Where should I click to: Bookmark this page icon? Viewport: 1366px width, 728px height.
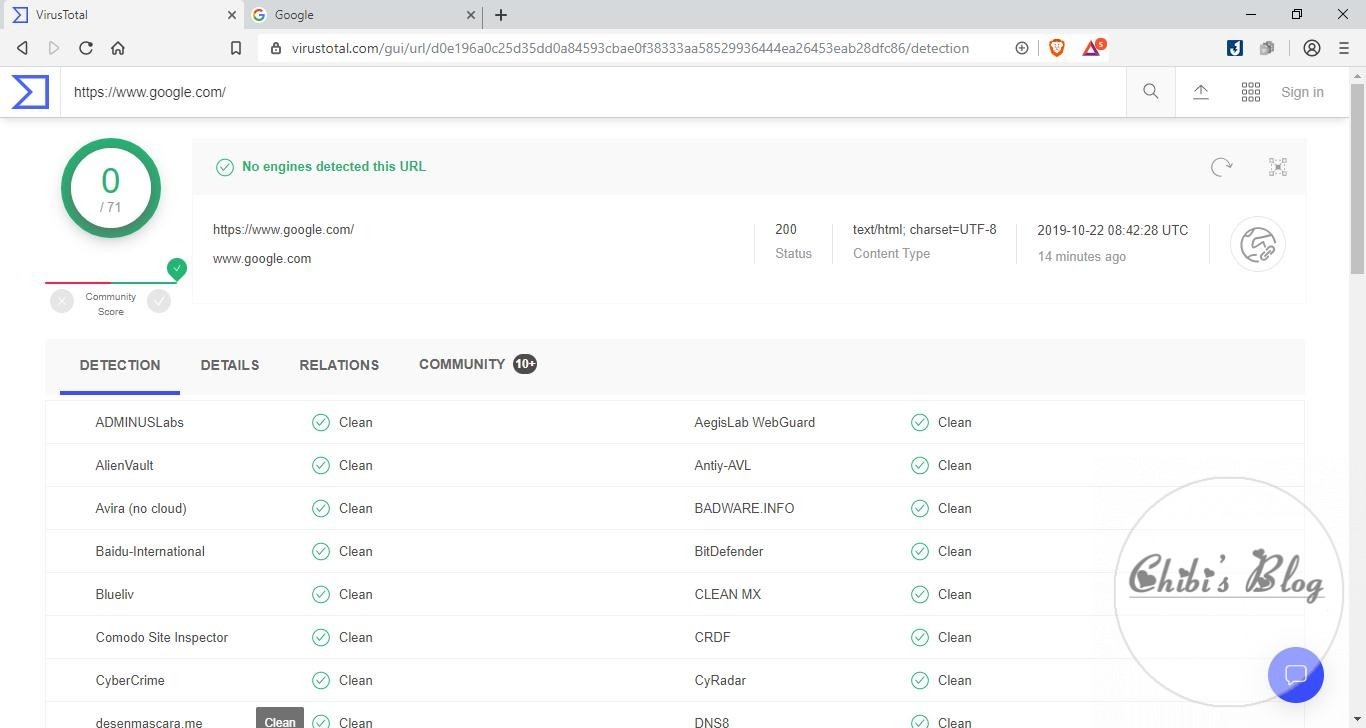click(x=236, y=48)
